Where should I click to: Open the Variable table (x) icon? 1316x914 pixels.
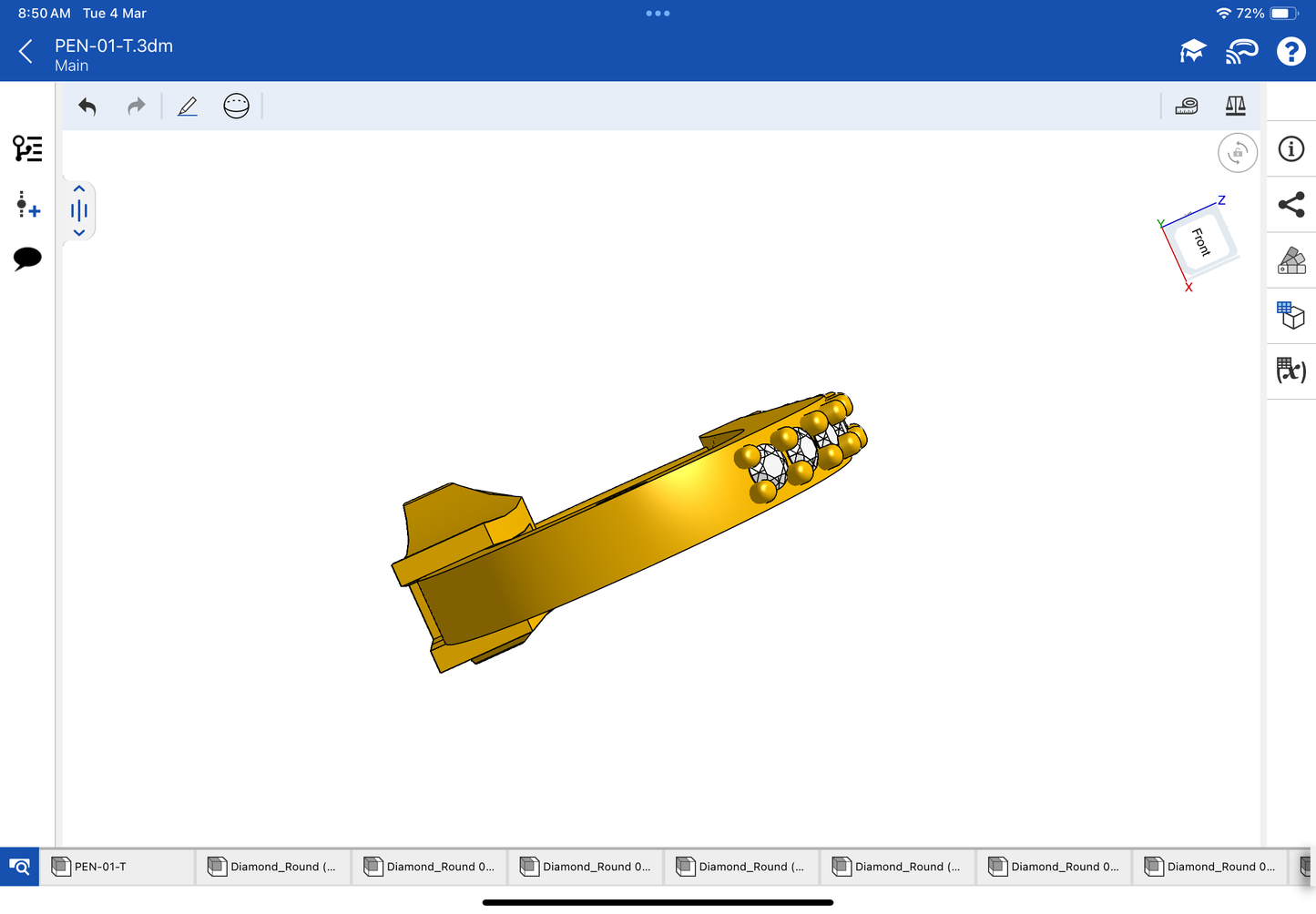(x=1291, y=371)
